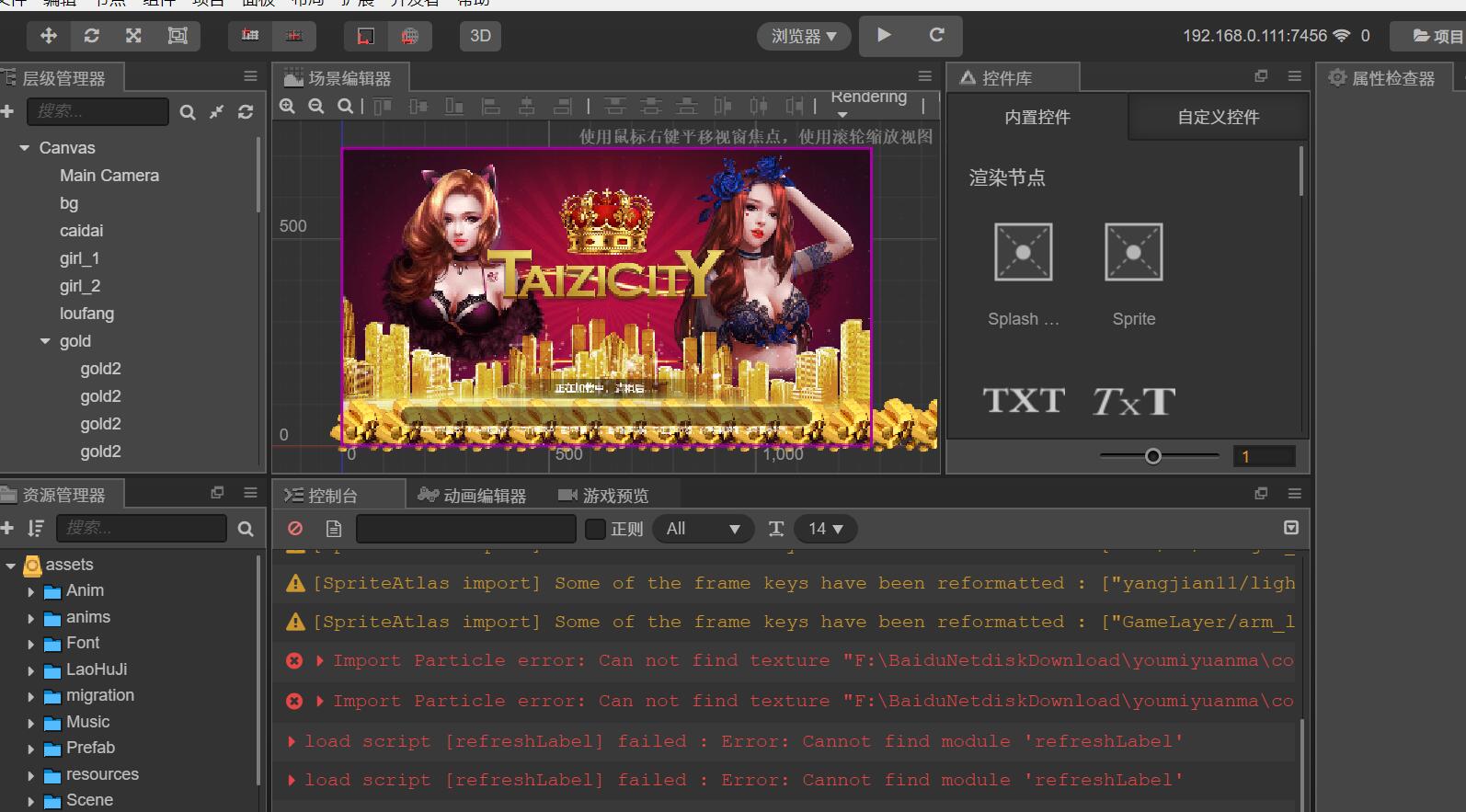Screen dimensions: 1466x812
Task: Expand the LaoHuJi assets folder
Action: point(30,670)
